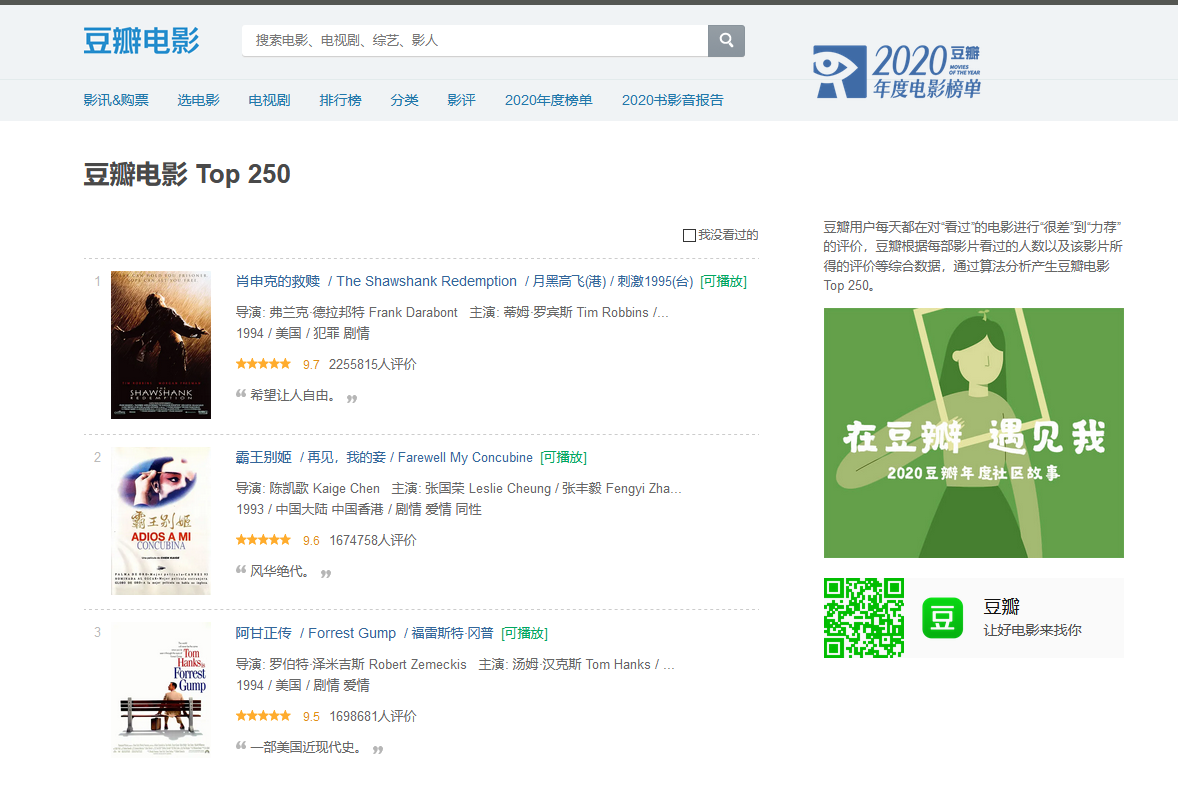
Task: Click the quote 风华绝代。
Action: pyautogui.click(x=279, y=571)
